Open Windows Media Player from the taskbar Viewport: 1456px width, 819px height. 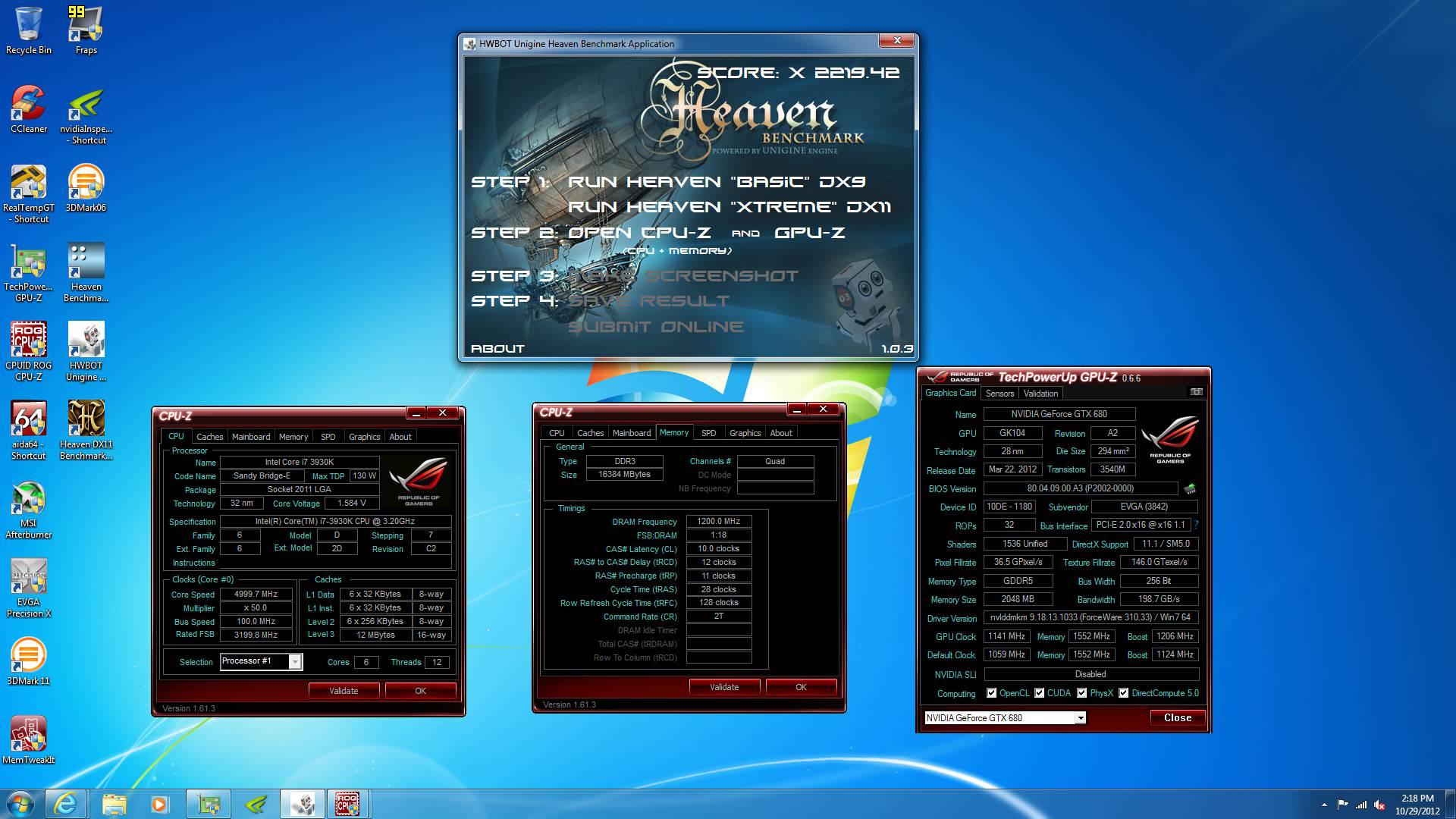click(x=159, y=804)
